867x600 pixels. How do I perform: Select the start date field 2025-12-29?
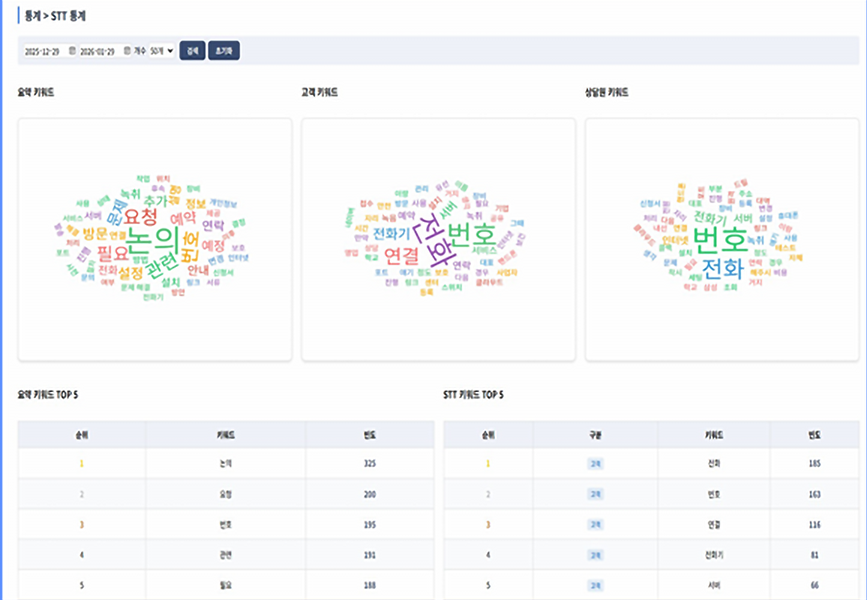tap(50, 51)
